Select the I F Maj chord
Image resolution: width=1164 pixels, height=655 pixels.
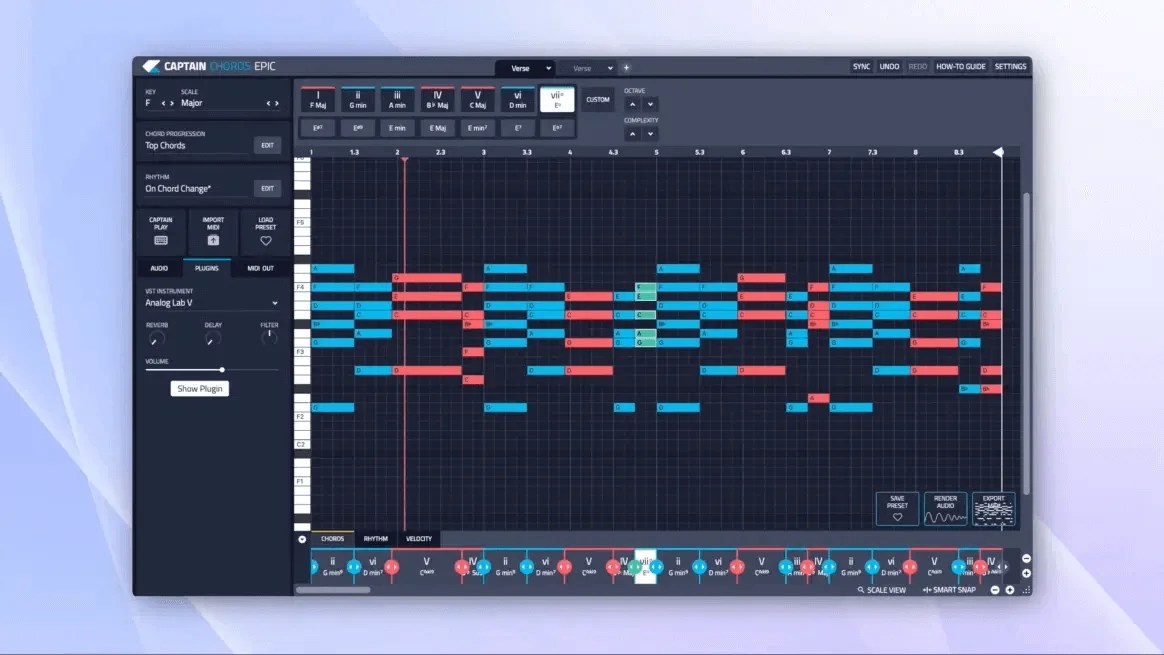[x=318, y=100]
